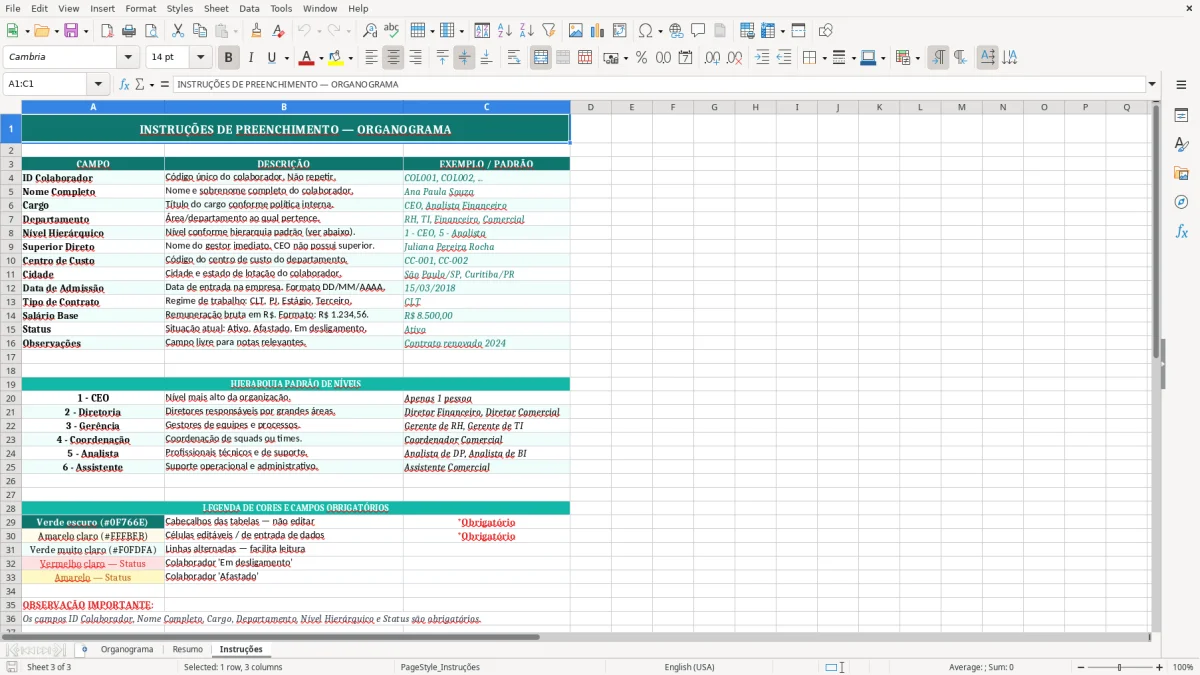The width and height of the screenshot is (1200, 675).
Task: Open the Styles menu
Action: tap(180, 8)
